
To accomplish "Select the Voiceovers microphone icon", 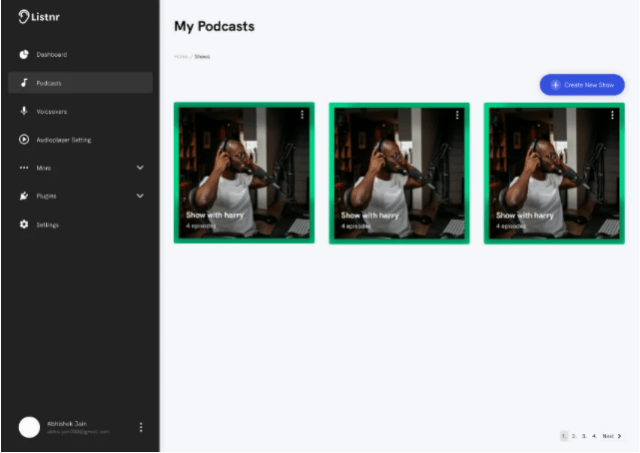I will pyautogui.click(x=24, y=111).
